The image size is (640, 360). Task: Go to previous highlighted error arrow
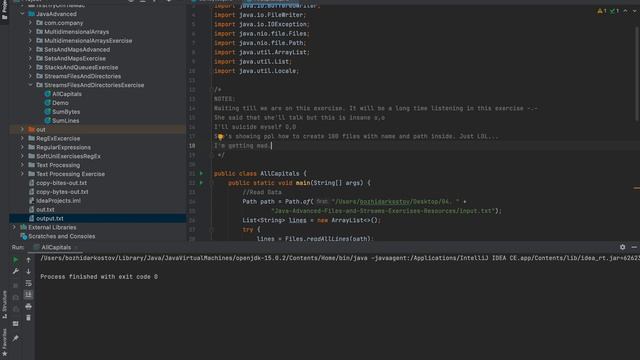pos(625,11)
